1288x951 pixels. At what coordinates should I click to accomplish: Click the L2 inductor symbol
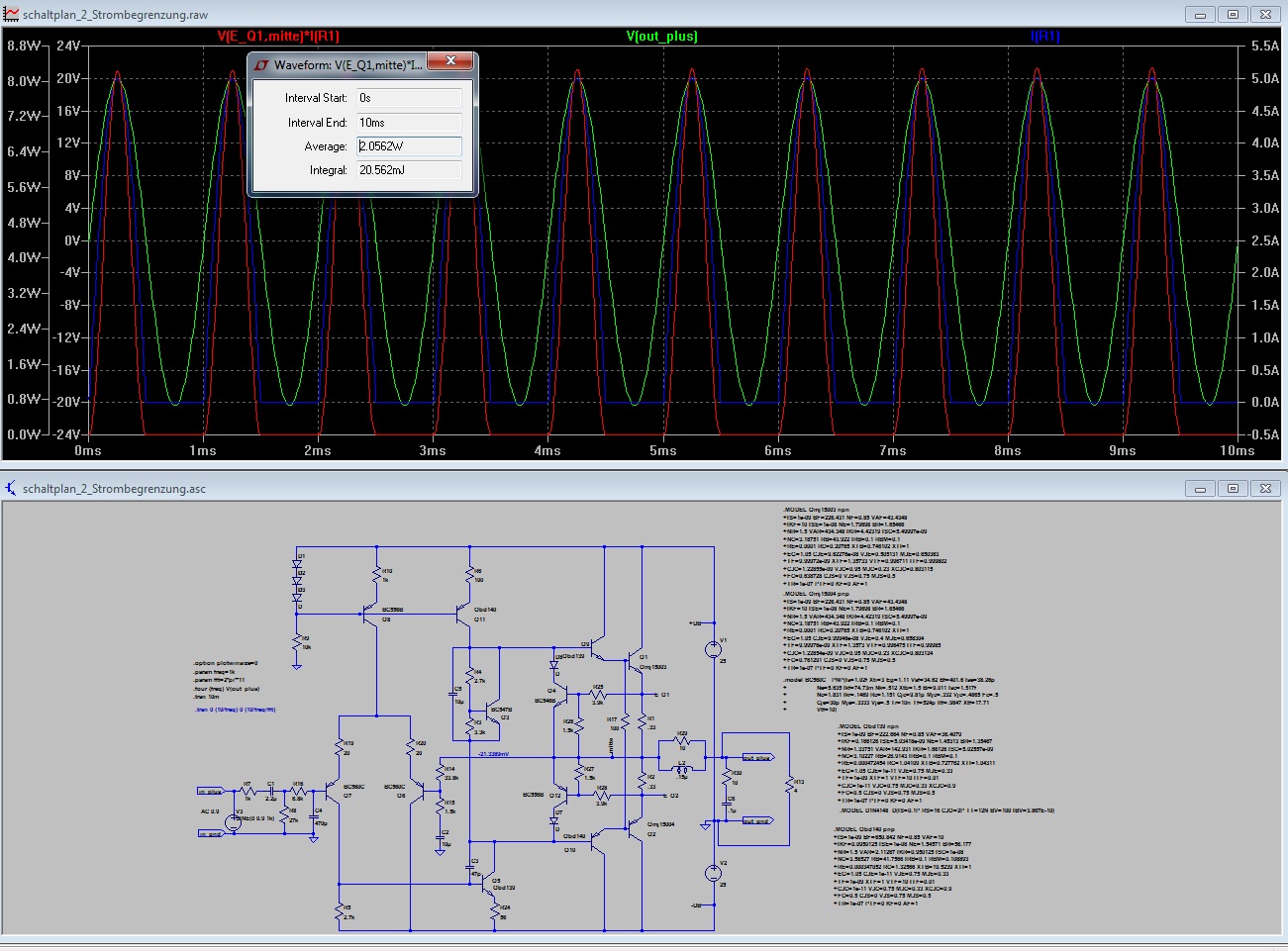(682, 768)
